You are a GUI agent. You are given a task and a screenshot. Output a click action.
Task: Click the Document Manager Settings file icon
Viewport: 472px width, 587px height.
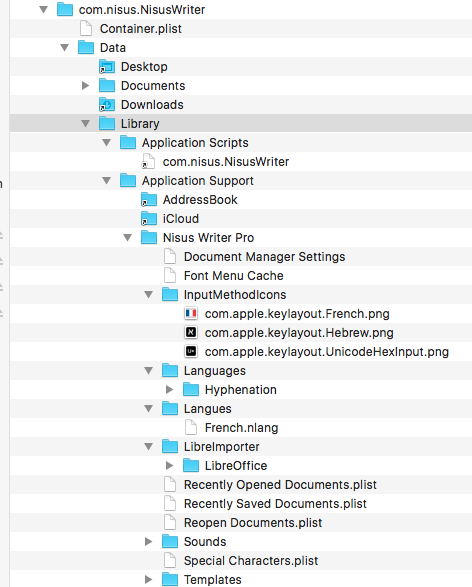170,256
